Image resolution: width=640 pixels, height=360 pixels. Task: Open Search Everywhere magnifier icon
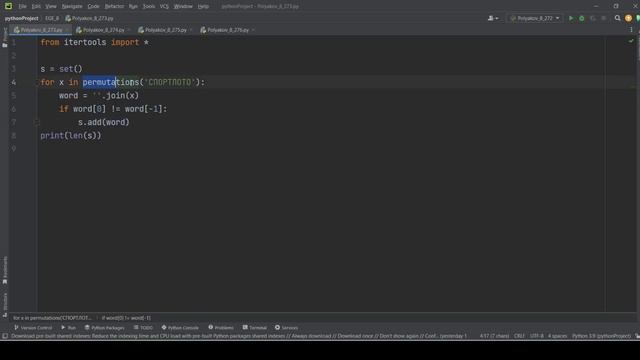click(617, 18)
